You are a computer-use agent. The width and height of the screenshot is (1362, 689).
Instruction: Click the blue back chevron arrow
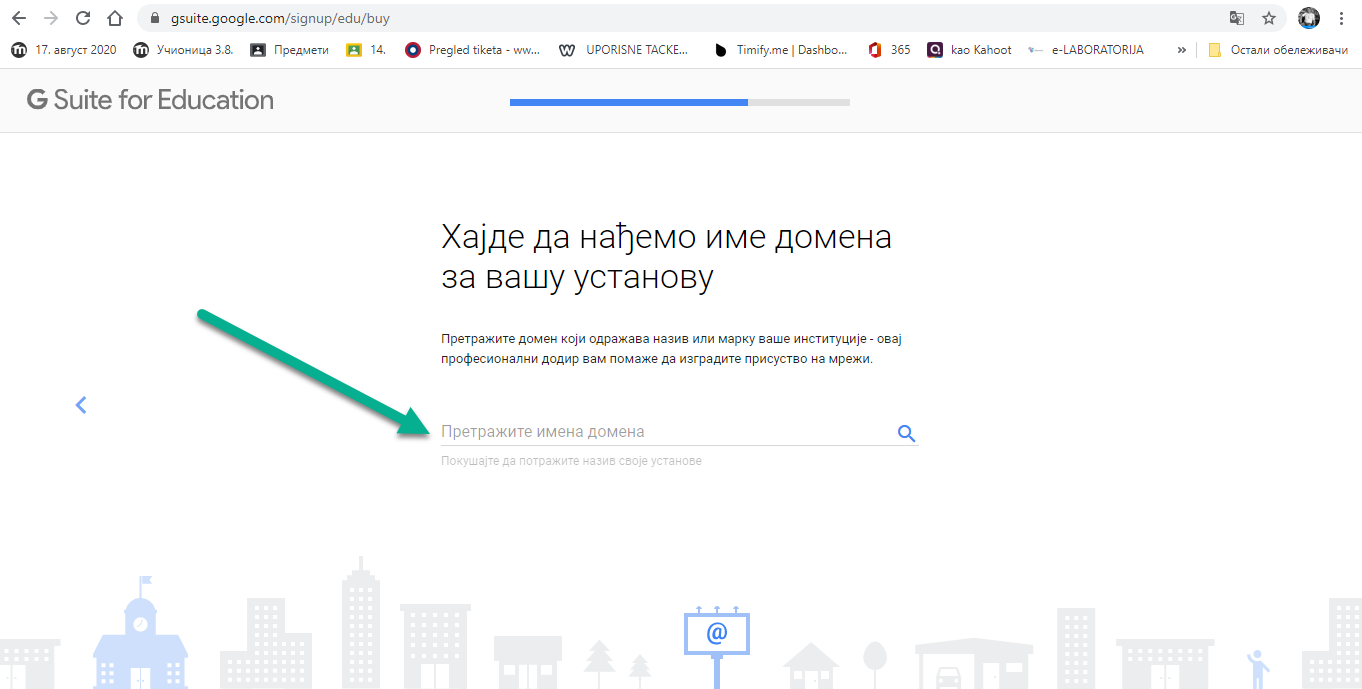[x=81, y=405]
